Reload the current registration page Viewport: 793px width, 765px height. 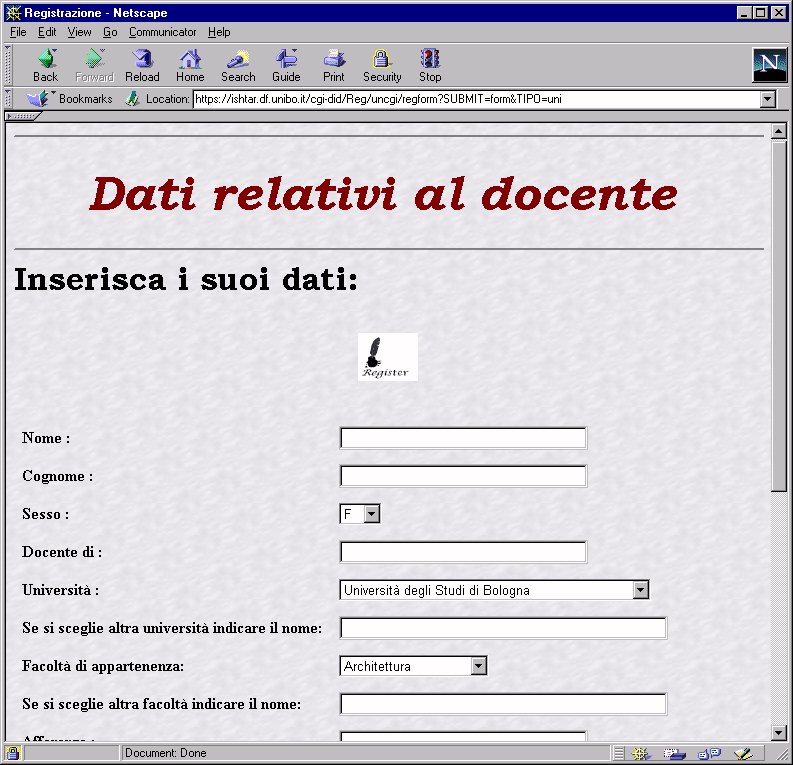[x=142, y=66]
